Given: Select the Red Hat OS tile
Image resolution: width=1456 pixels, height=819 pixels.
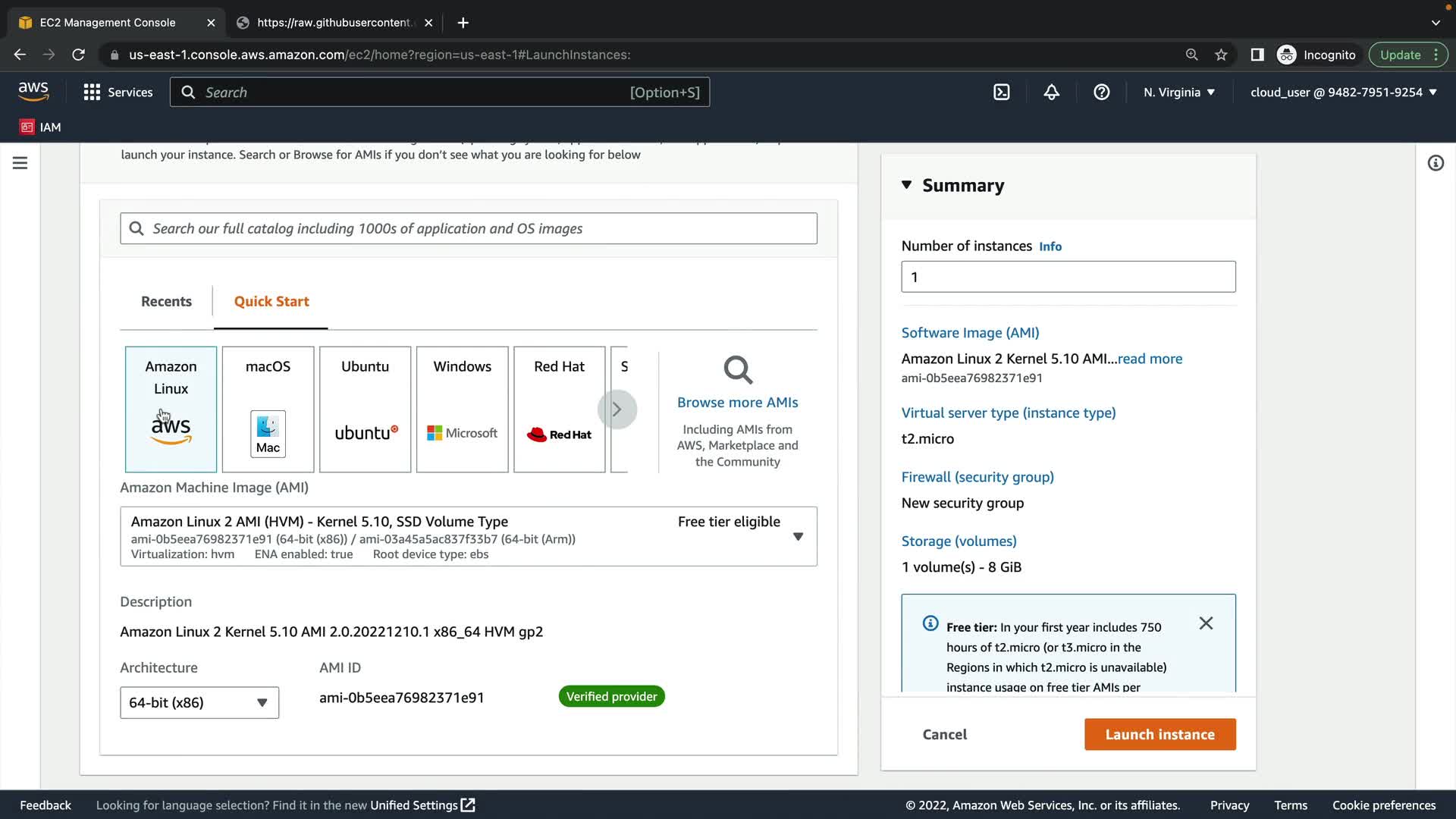Looking at the screenshot, I should click(x=559, y=409).
